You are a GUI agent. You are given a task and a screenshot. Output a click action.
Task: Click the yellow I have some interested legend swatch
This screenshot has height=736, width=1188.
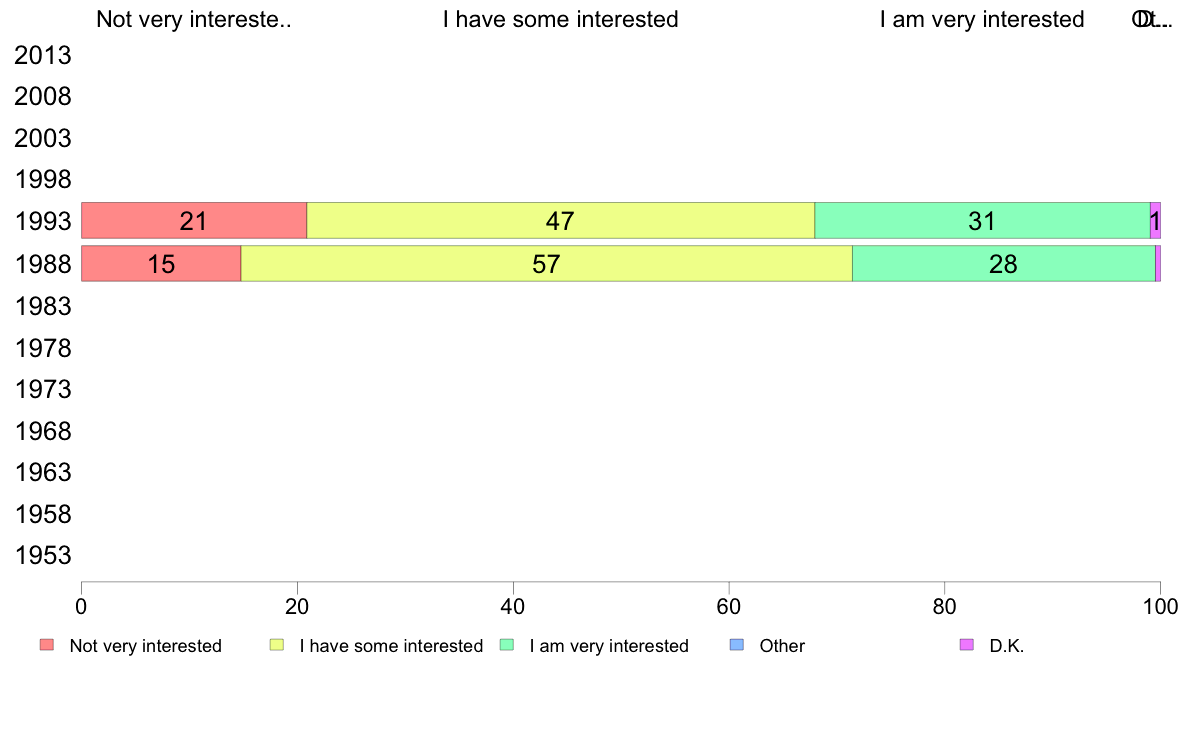[277, 645]
